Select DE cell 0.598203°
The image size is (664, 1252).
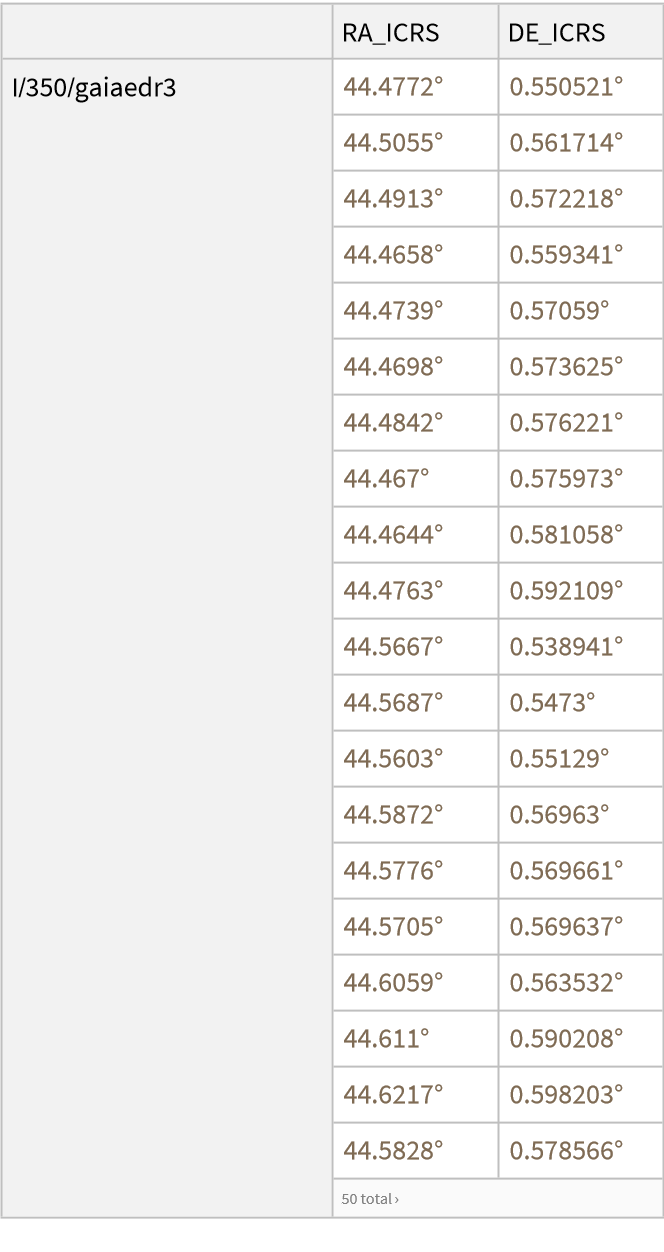566,1095
